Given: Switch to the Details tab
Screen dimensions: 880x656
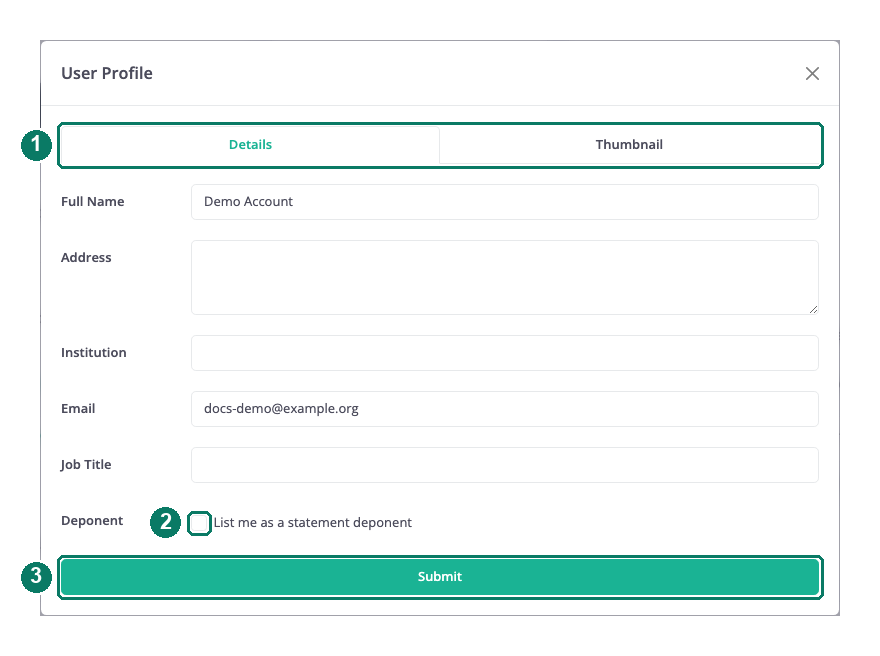Looking at the screenshot, I should (250, 145).
